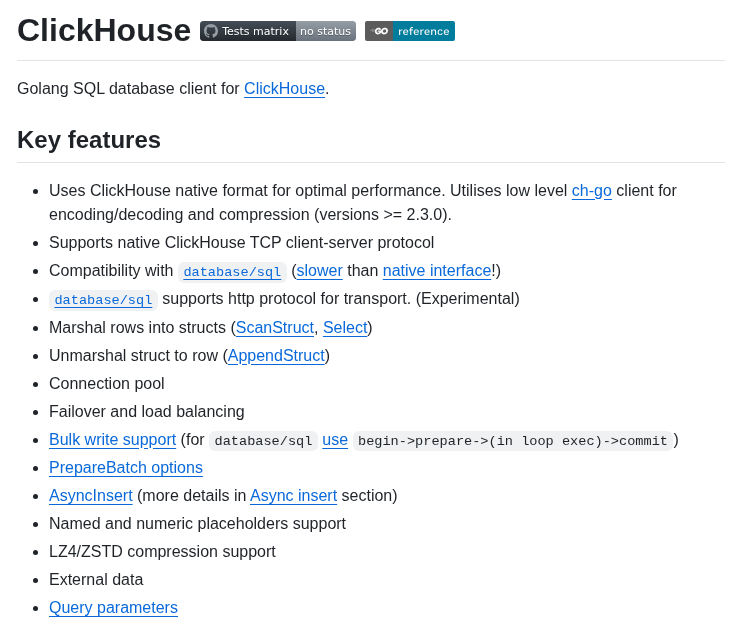Screen dimensions: 737x627
Task: Click the ClickHouse main heading
Action: tap(104, 31)
